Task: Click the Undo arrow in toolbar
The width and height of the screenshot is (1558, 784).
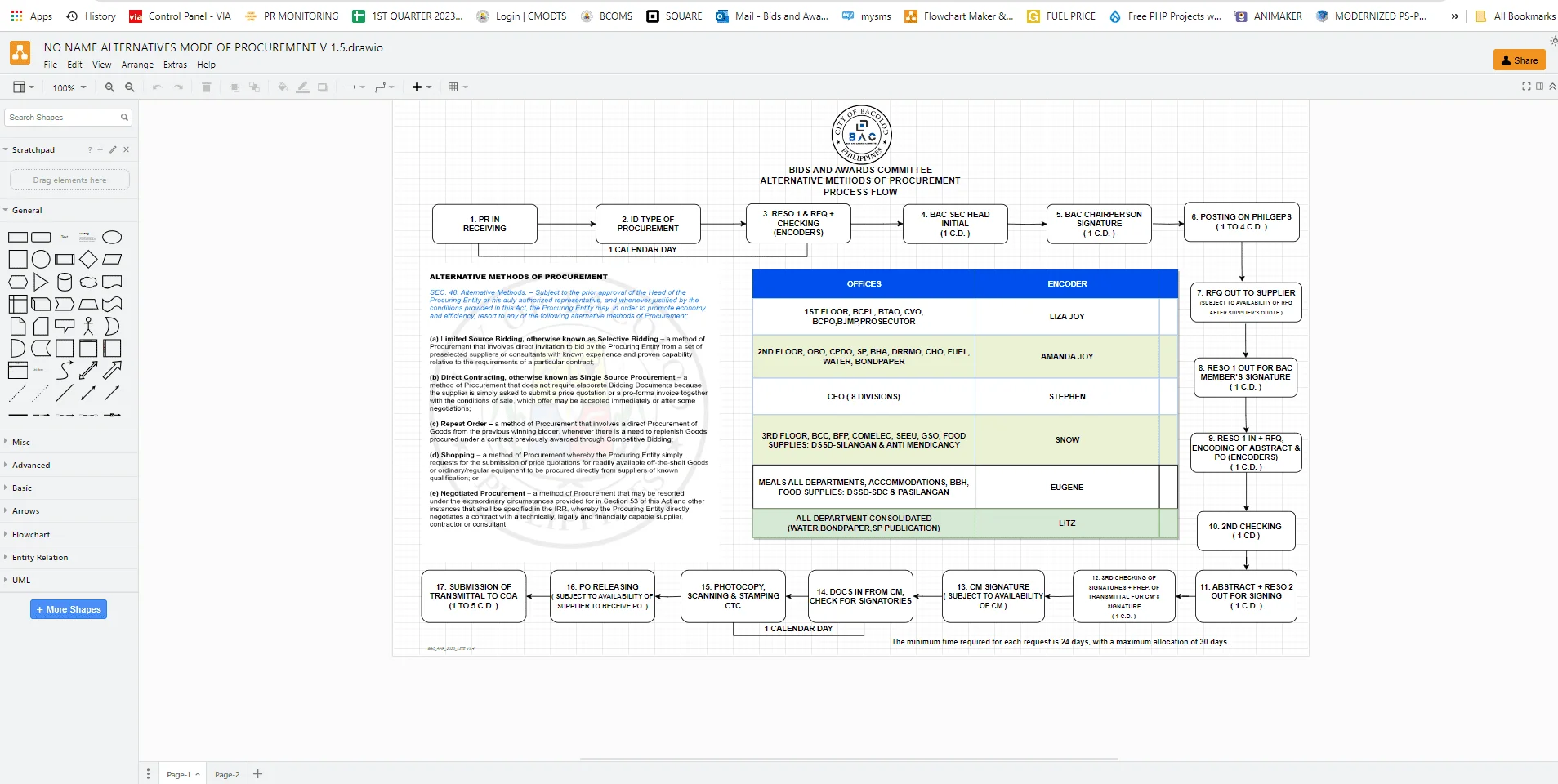Action: [157, 87]
